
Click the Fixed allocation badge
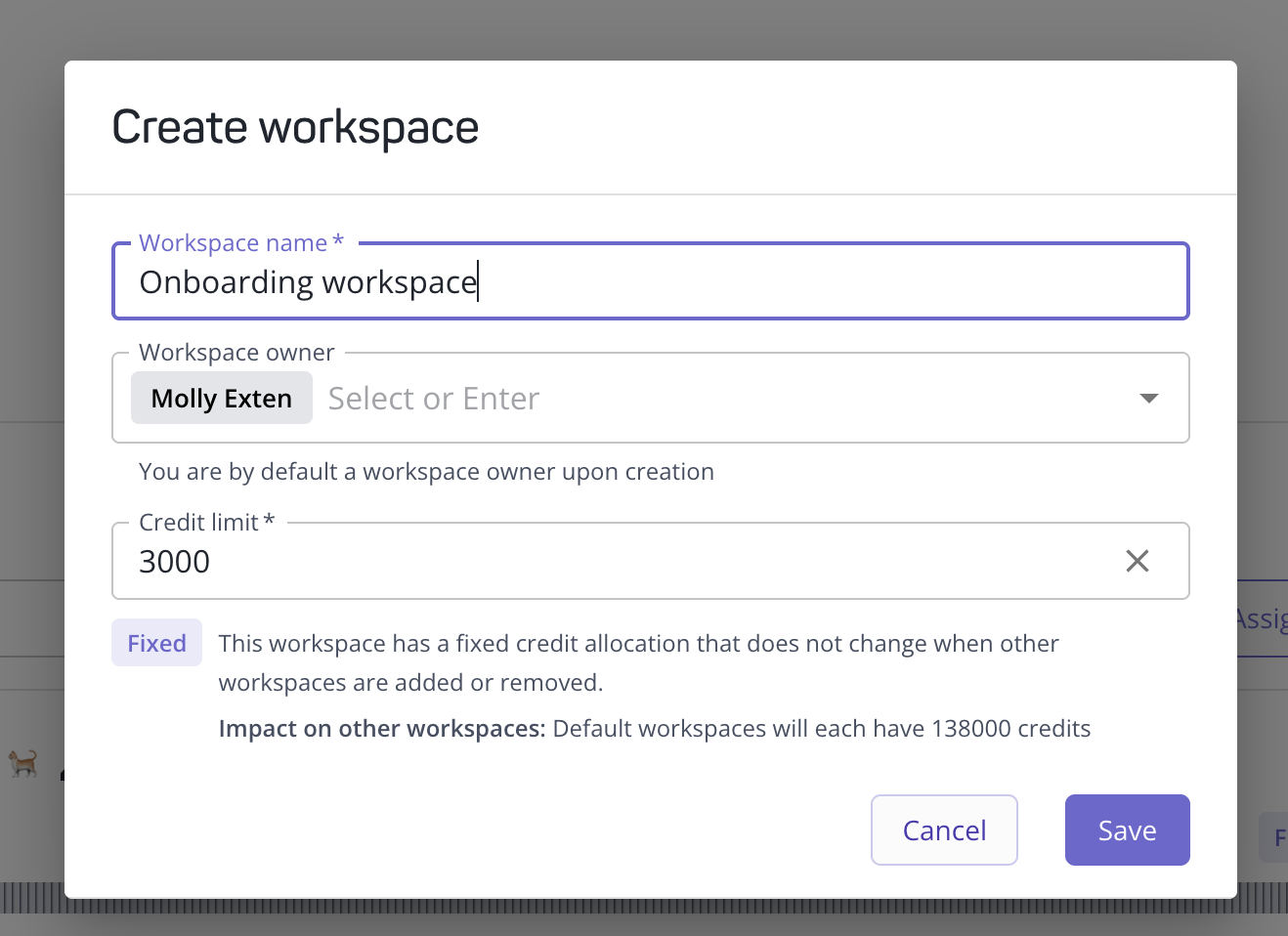coord(156,643)
